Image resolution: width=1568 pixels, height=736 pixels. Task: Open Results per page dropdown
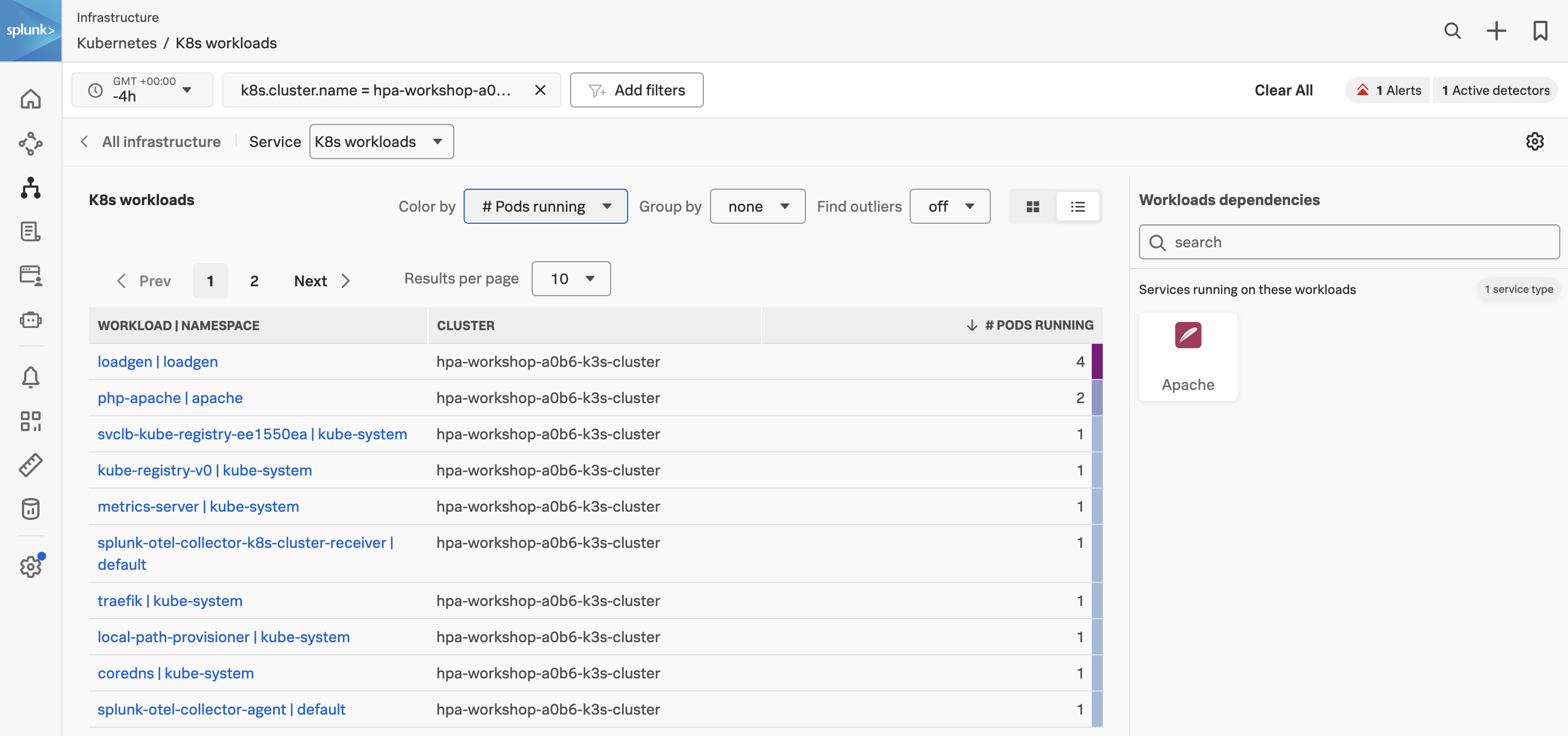[571, 279]
